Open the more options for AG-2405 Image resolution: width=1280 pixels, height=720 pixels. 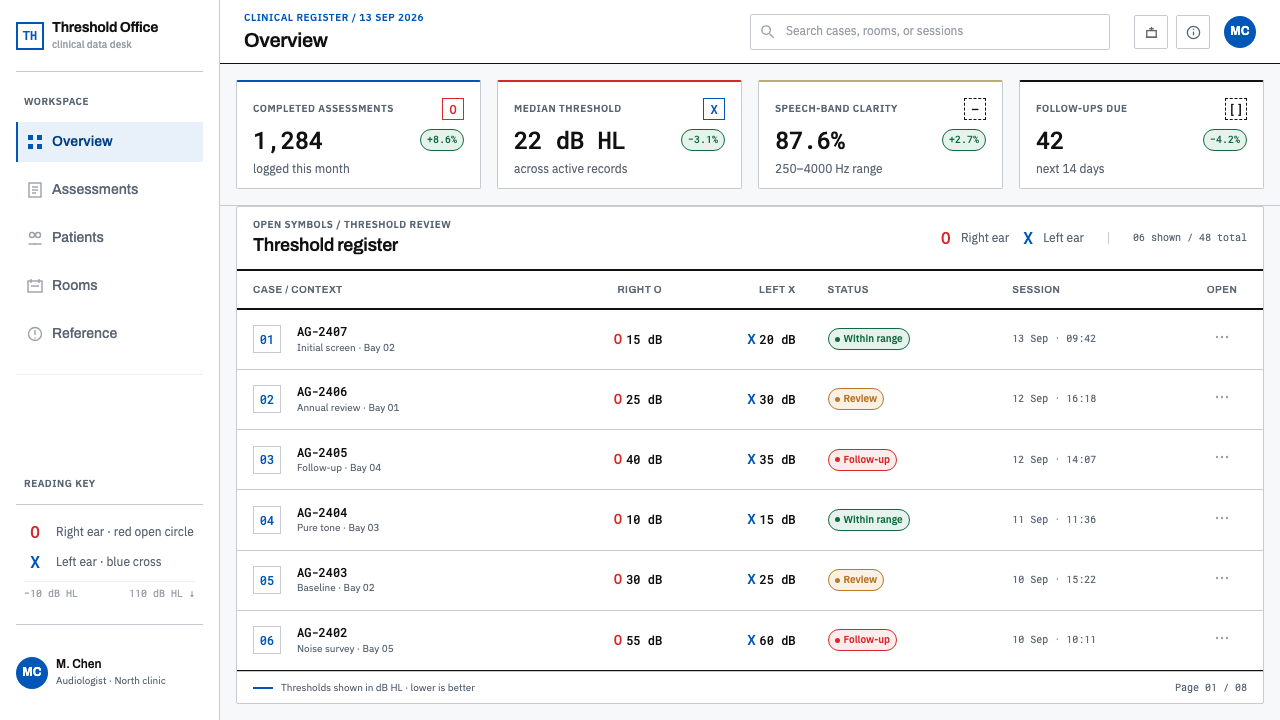pos(1222,458)
